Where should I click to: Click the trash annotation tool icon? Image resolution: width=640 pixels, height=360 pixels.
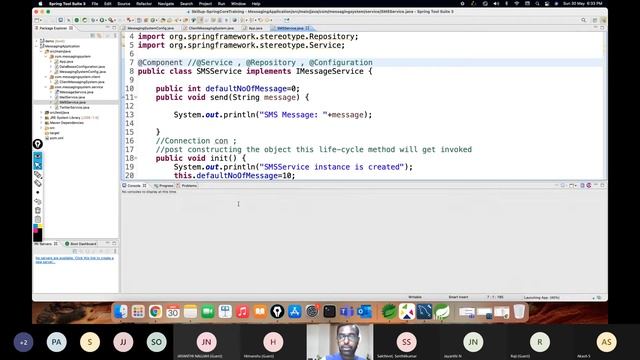pyautogui.click(x=38, y=210)
